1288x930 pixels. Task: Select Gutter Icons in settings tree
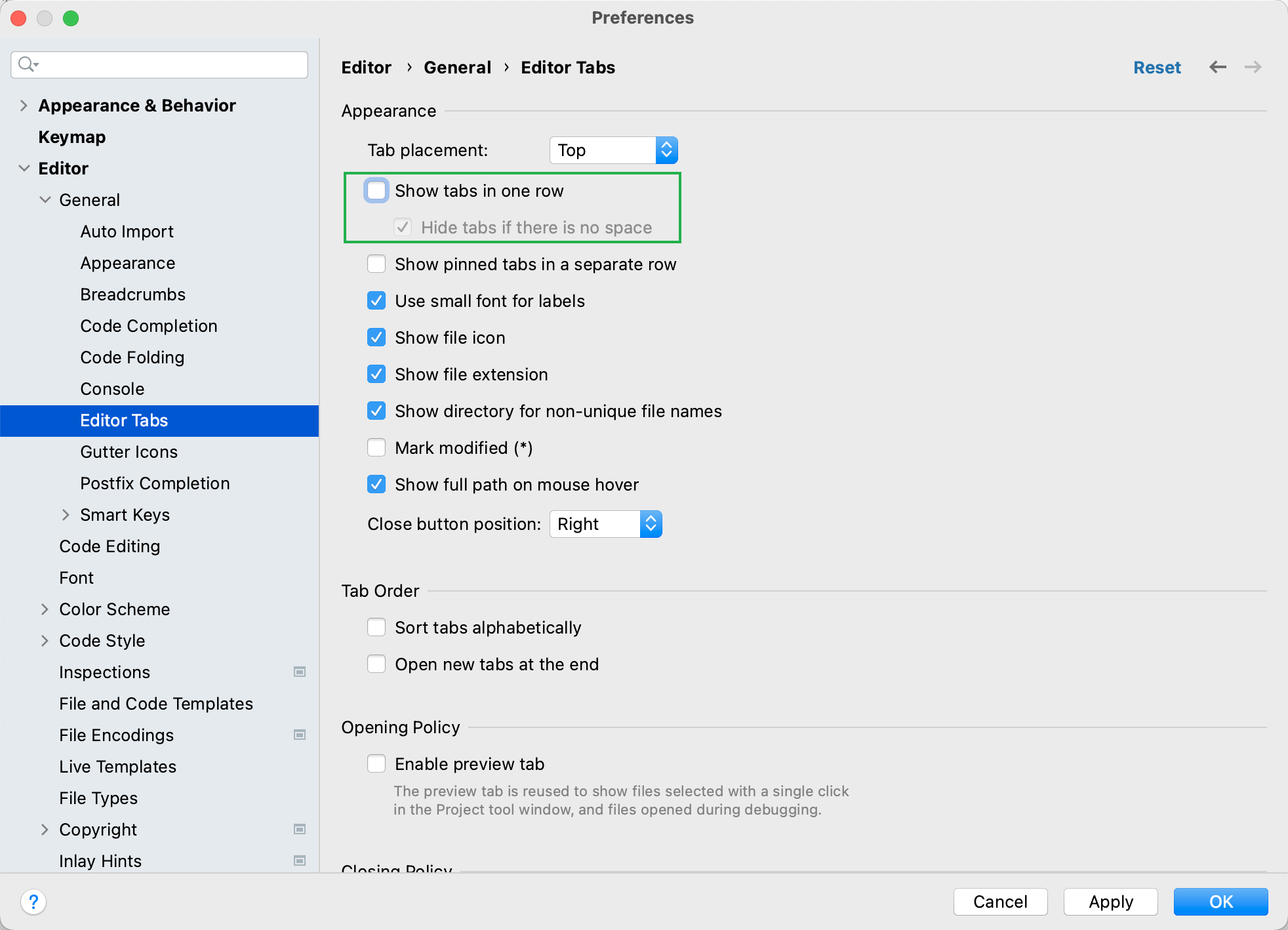click(x=129, y=452)
